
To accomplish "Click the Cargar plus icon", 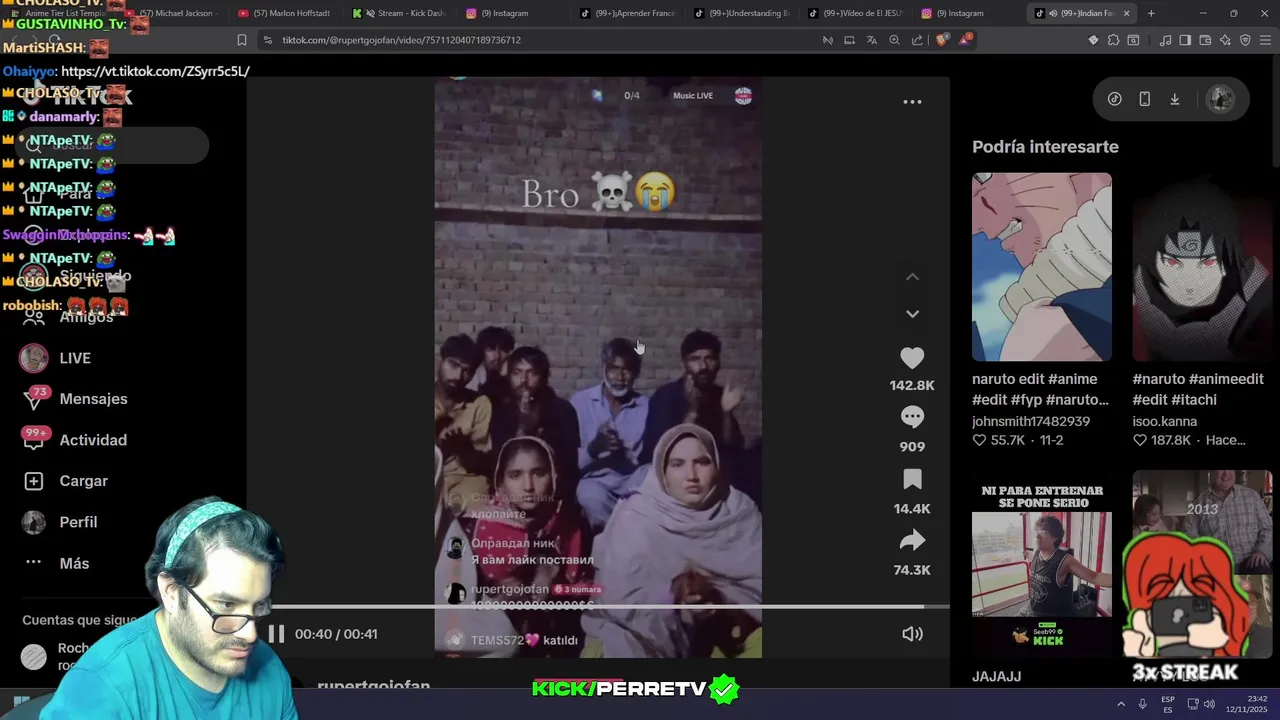I will (34, 481).
